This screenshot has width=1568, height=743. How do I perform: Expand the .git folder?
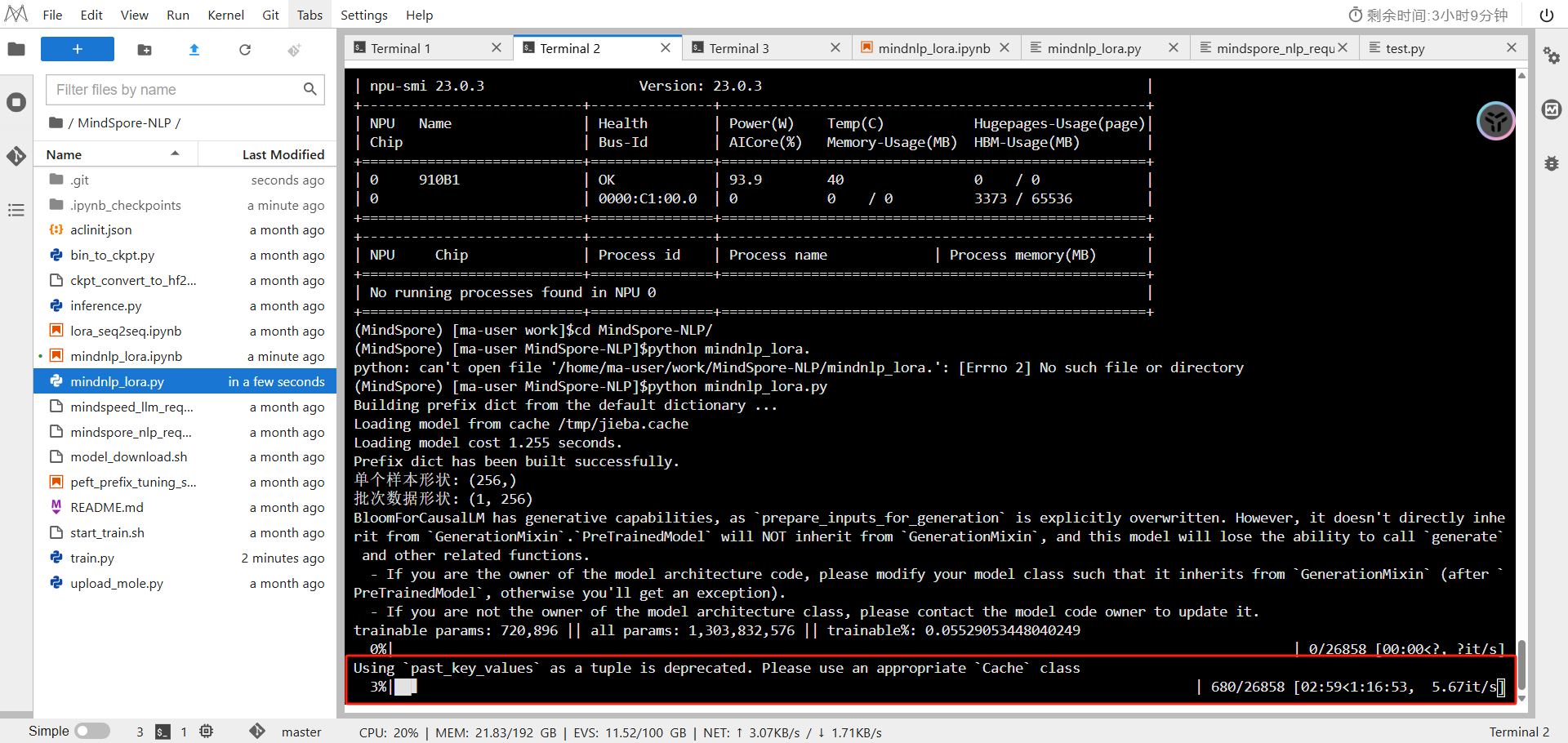79,180
